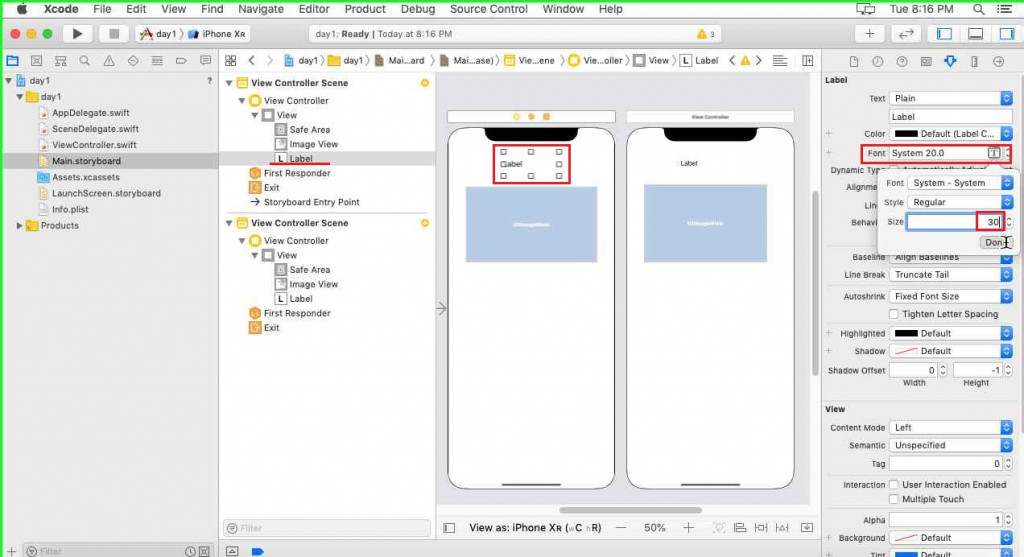Zoom in the canvas with plus
The image size is (1024, 557).
tap(688, 528)
